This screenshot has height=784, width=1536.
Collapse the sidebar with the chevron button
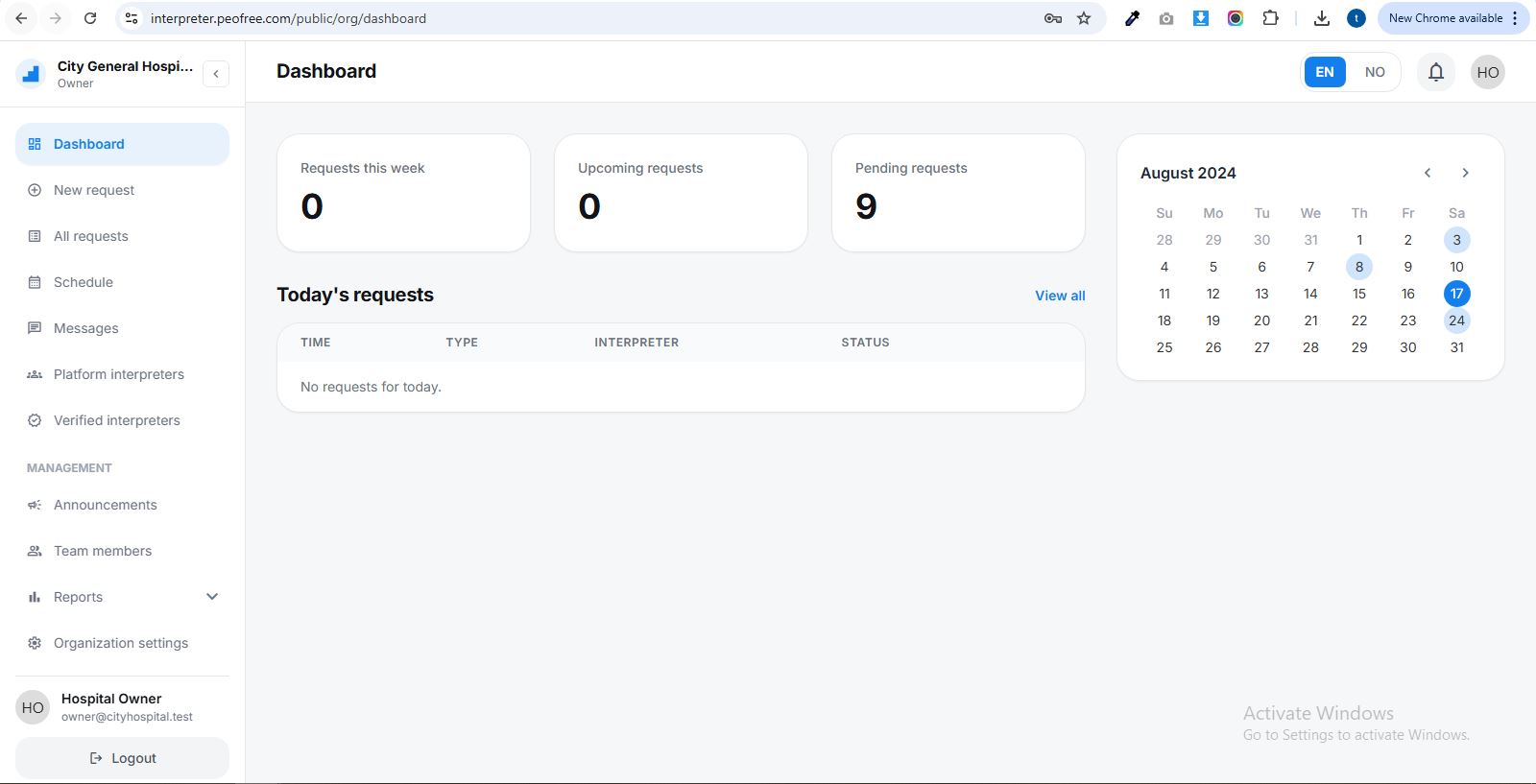[216, 74]
